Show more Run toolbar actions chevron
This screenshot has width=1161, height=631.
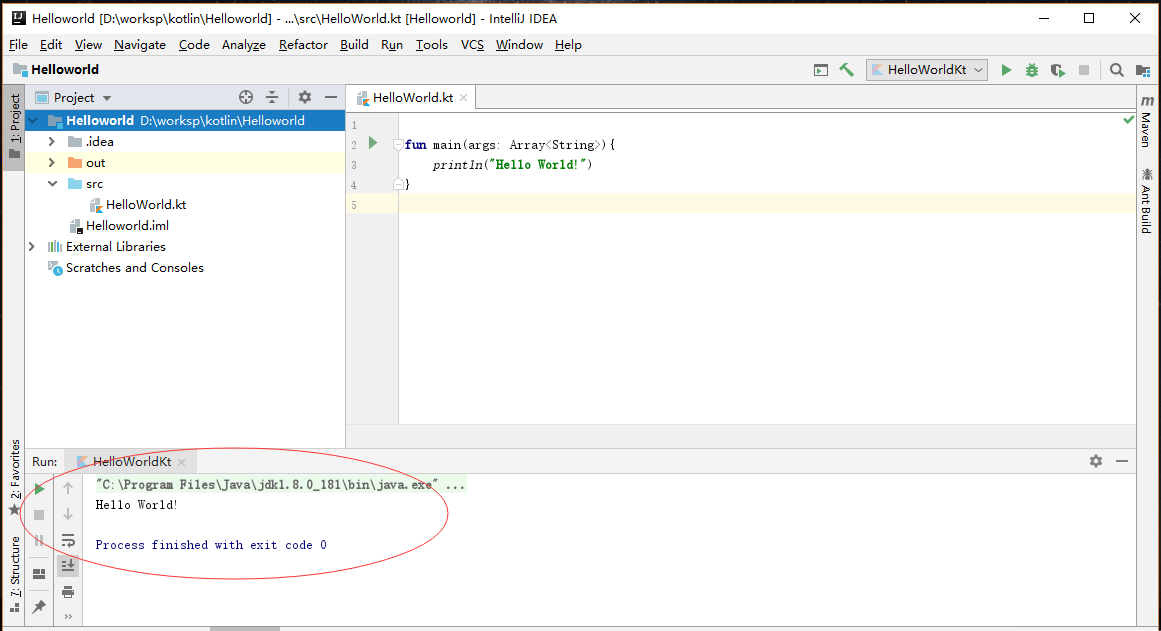point(68,616)
